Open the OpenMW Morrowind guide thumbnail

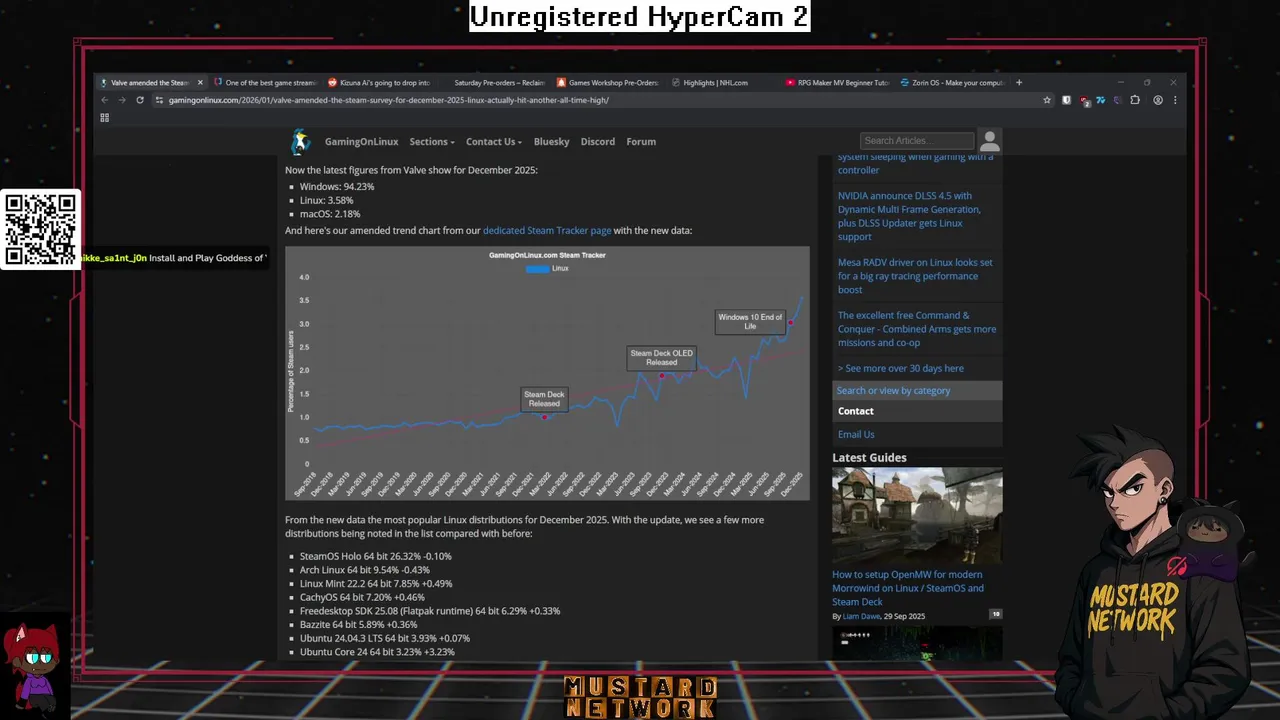coord(917,516)
